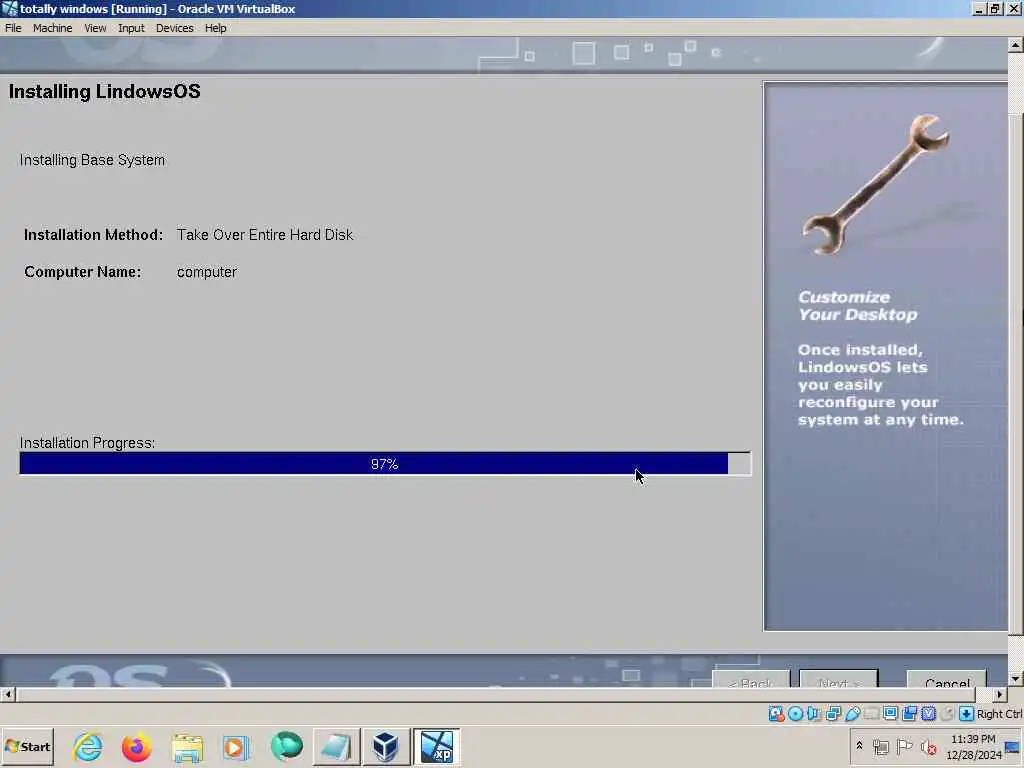Click the hard disk activity status icon
The image size is (1024, 768).
776,714
